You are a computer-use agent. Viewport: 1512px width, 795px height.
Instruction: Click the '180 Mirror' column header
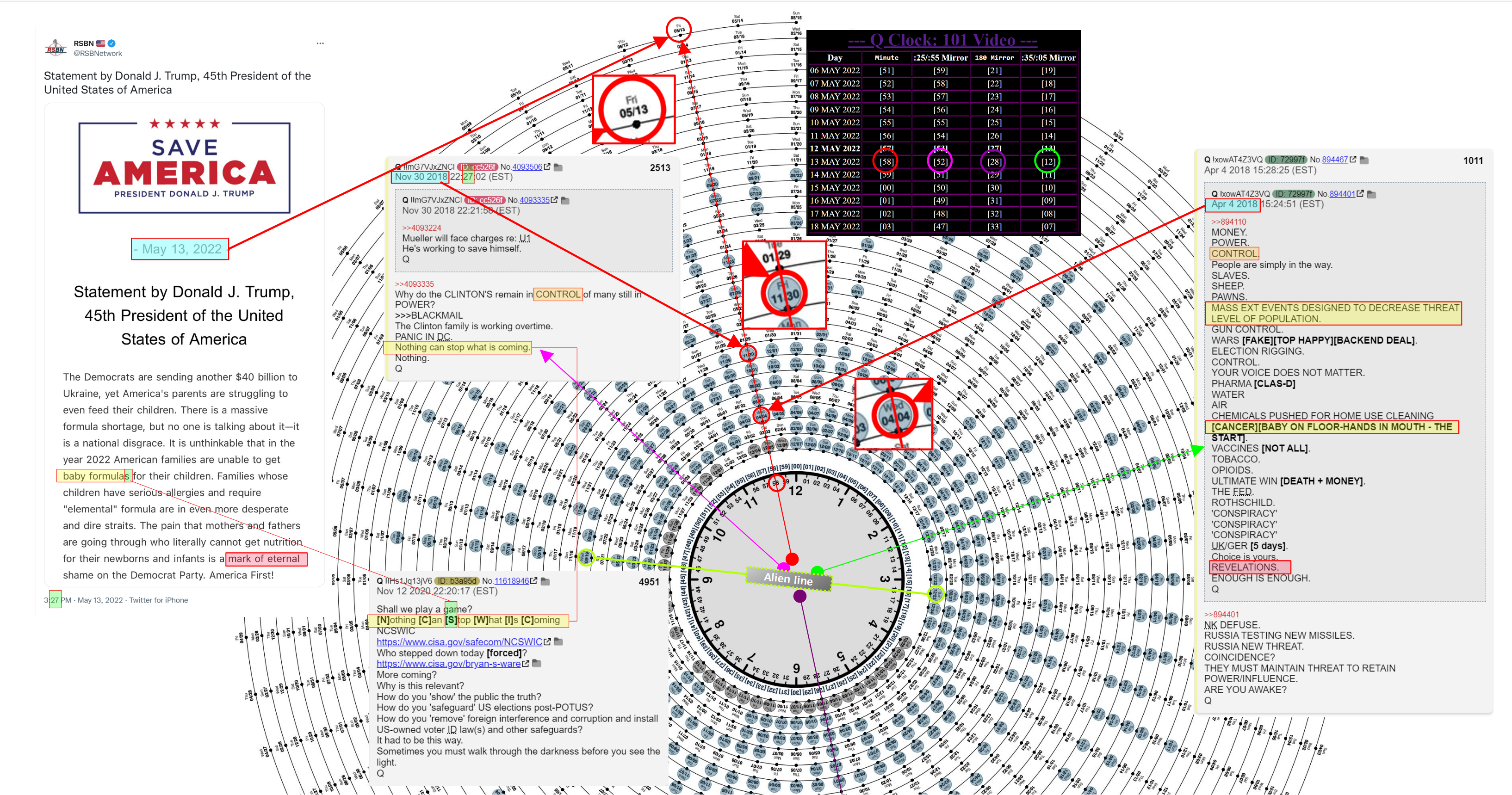(x=994, y=57)
